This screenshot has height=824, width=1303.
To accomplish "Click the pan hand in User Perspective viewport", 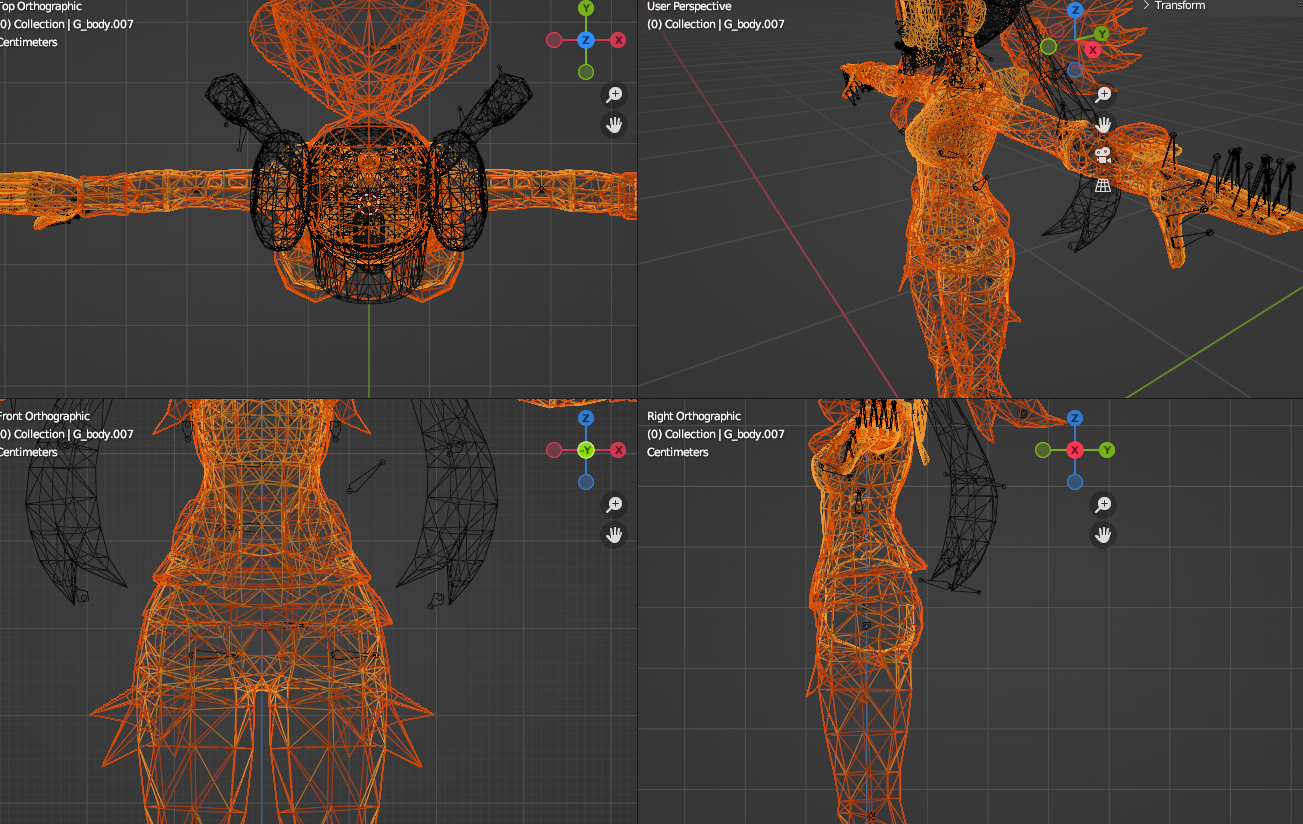I will click(1103, 125).
